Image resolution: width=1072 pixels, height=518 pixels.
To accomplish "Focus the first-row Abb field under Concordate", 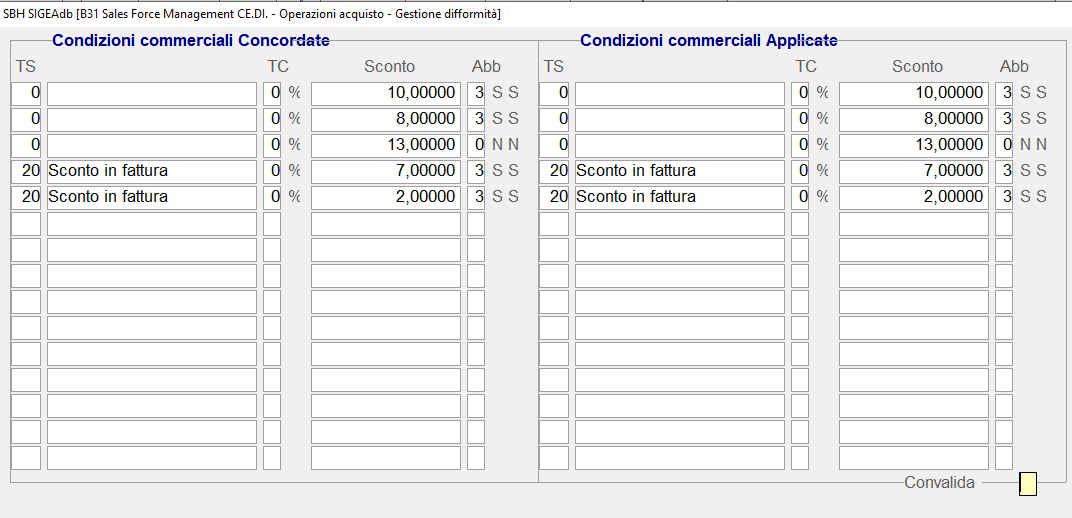I will tap(476, 93).
